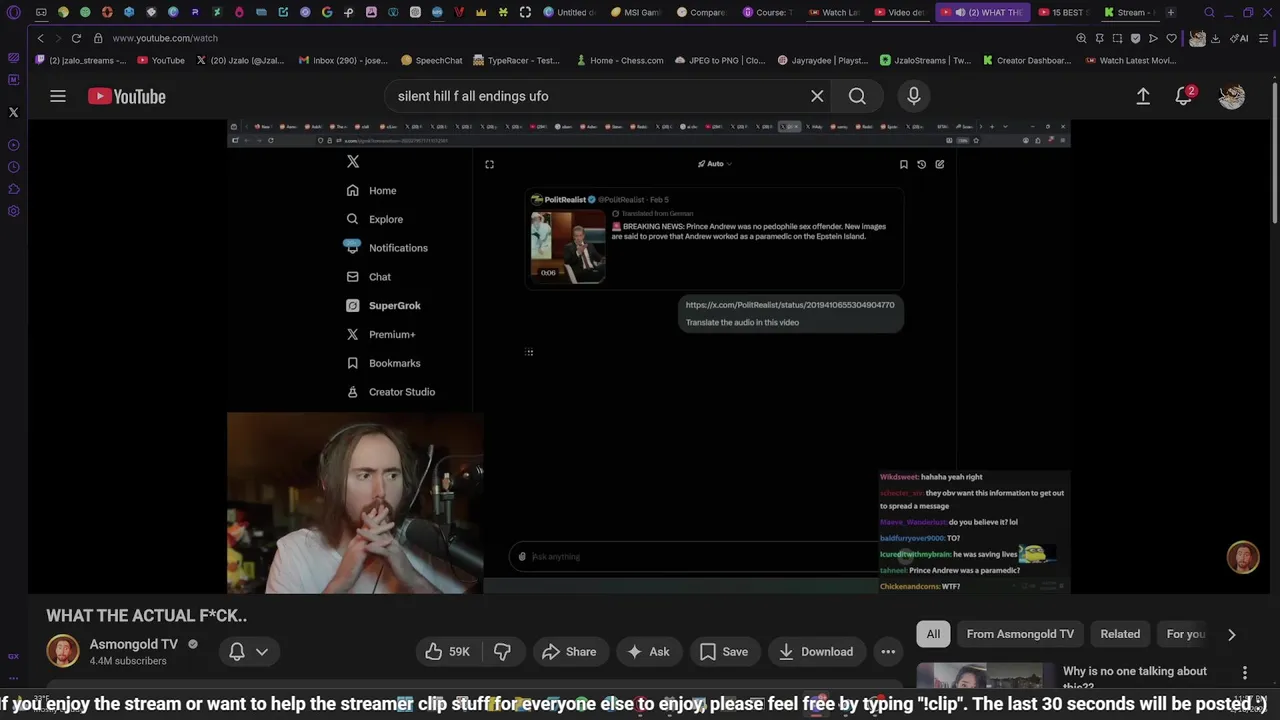Screen dimensions: 1280x720
Task: Like the video with 59K likes
Action: 447,651
